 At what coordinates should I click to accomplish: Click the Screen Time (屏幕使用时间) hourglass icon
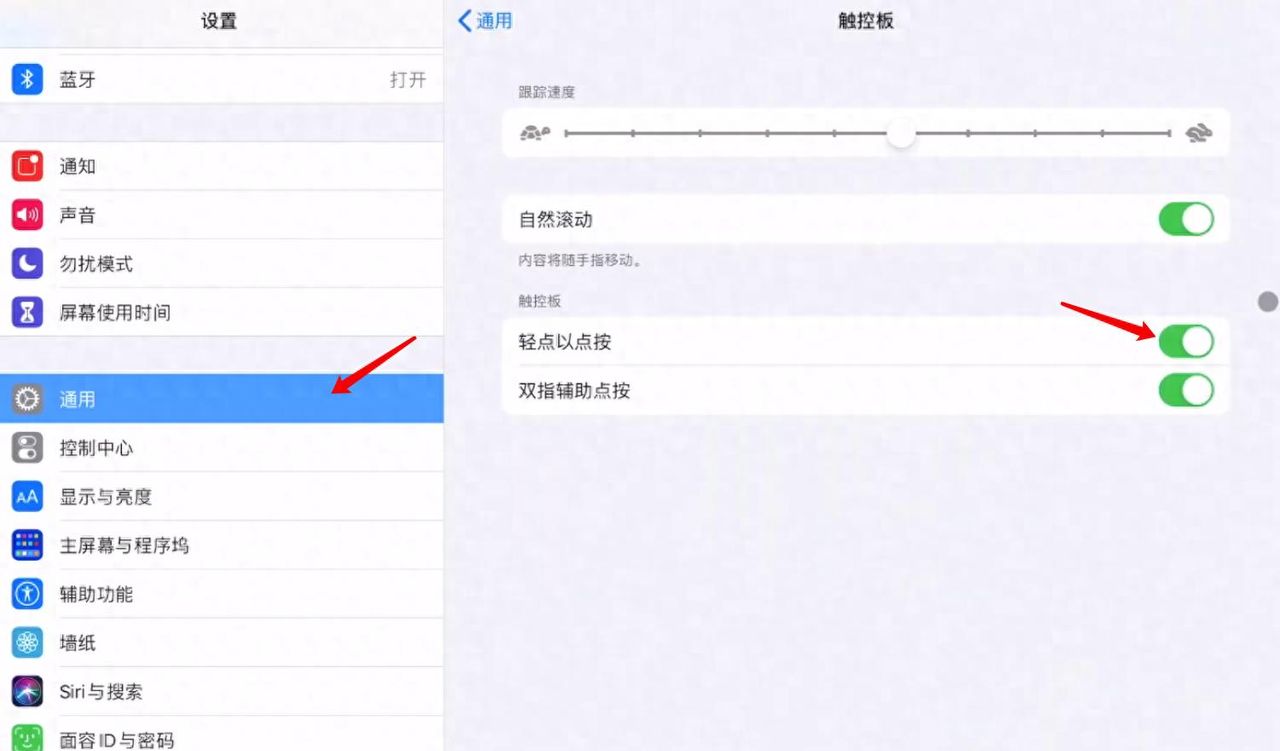(x=26, y=312)
